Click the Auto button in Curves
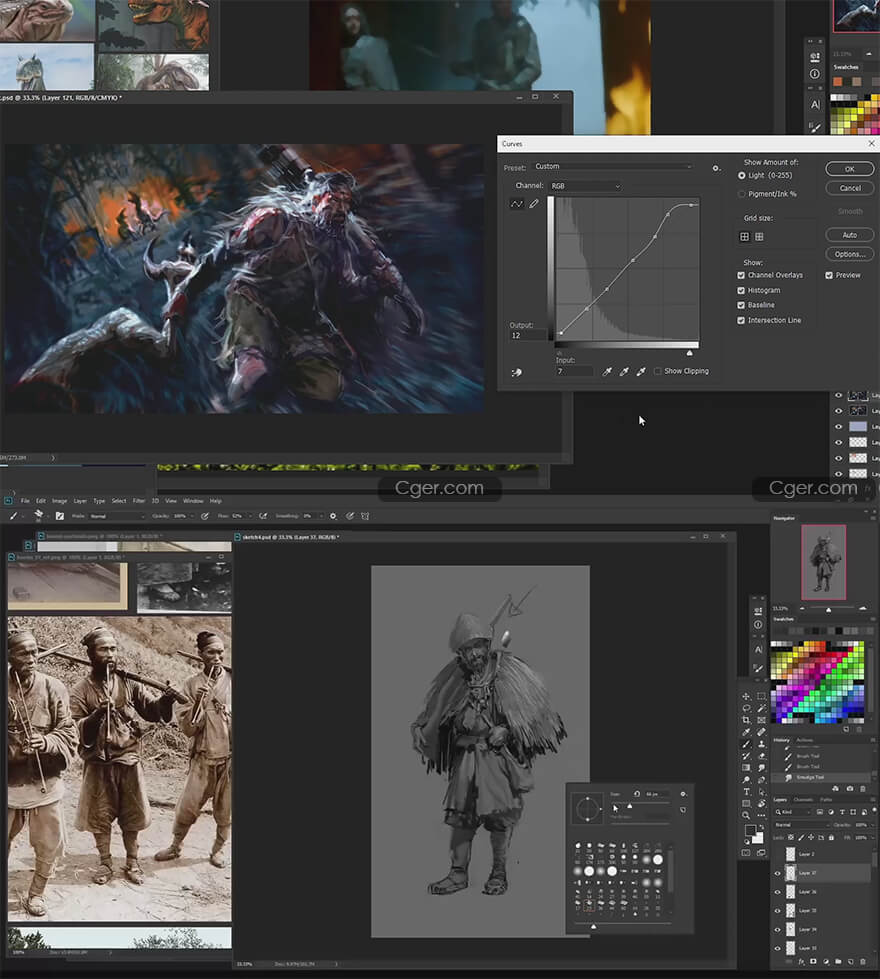Image resolution: width=880 pixels, height=979 pixels. pos(849,235)
